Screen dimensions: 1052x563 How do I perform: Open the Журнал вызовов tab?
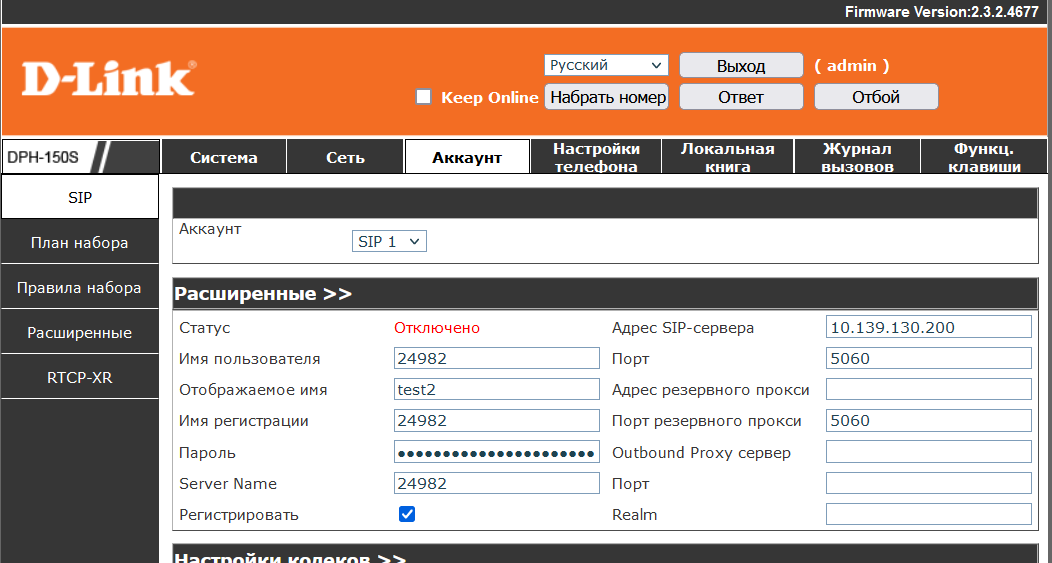click(857, 157)
